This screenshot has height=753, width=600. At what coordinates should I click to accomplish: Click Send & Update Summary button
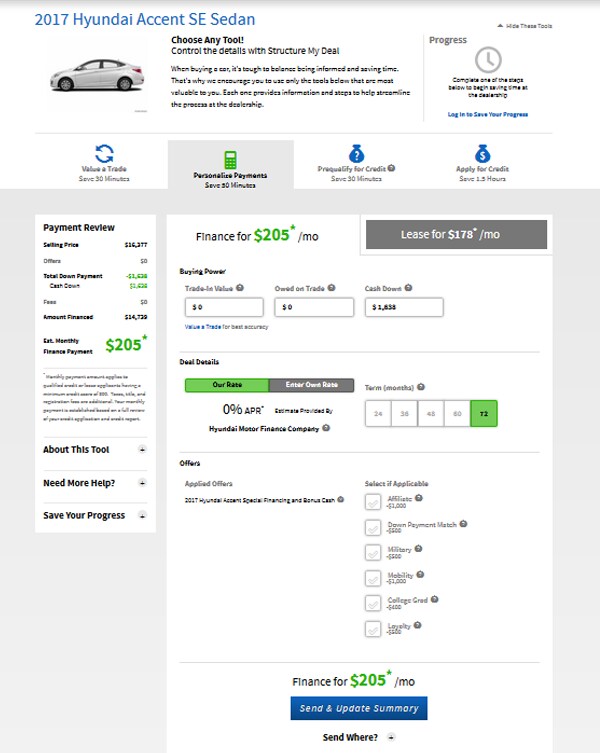(x=359, y=708)
